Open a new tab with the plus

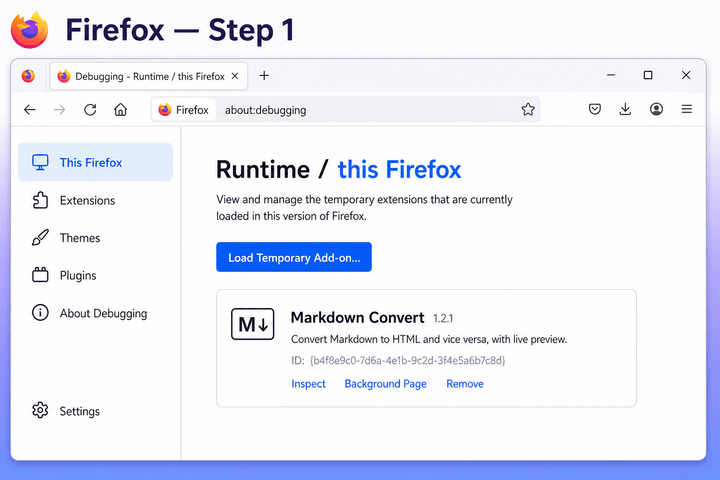coord(264,75)
